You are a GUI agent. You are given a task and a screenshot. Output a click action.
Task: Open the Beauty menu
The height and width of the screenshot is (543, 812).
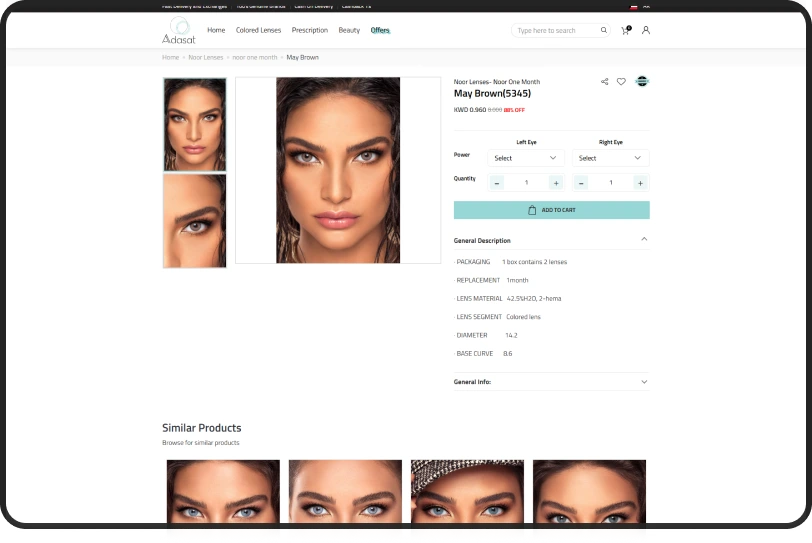(x=349, y=30)
